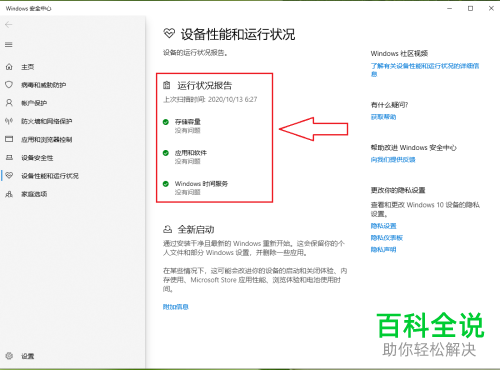Viewport: 500px width, 370px height.
Task: Click the app and browser control icon
Action: (9, 139)
